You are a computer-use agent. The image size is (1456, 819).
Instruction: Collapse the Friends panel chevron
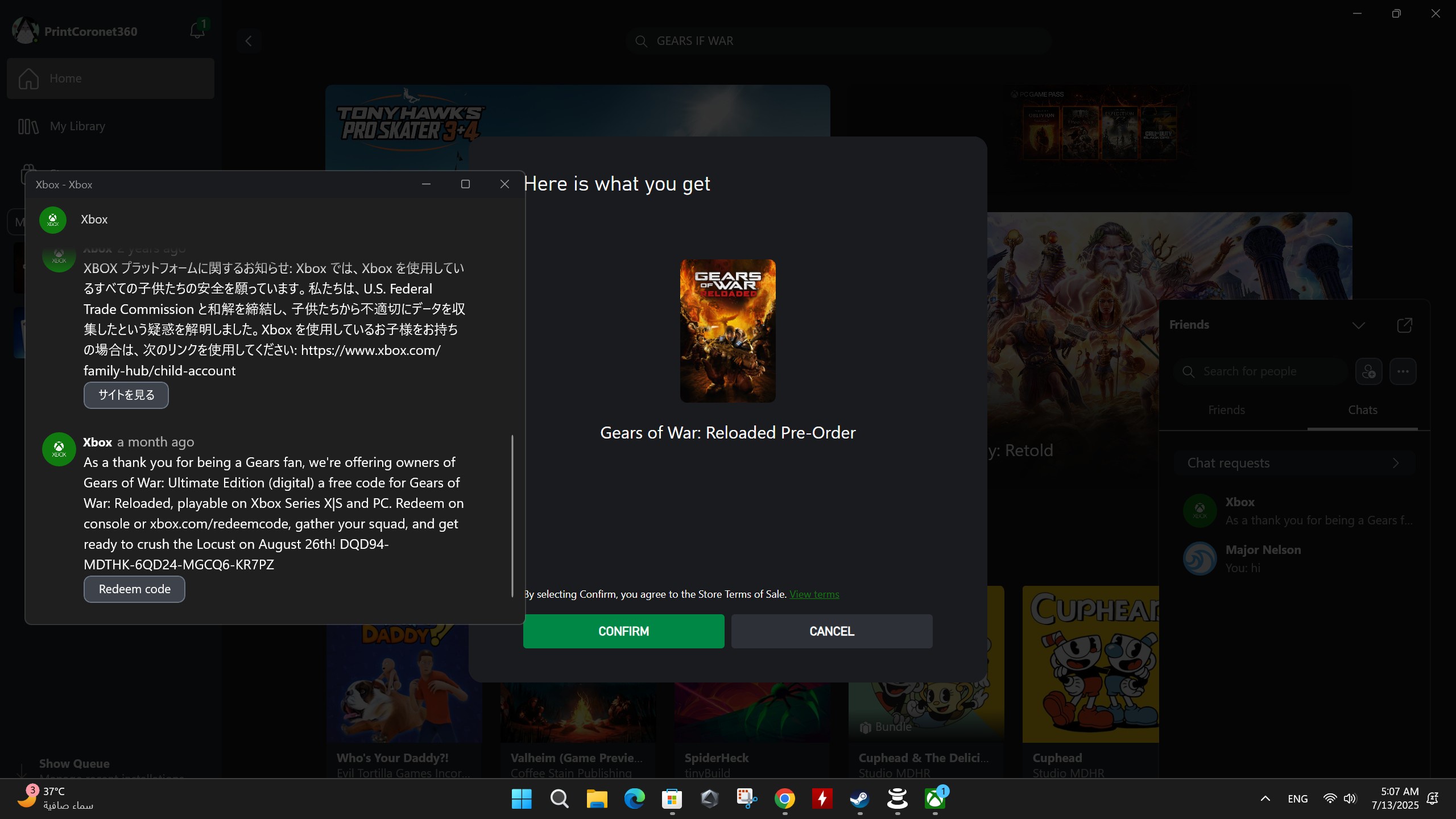tap(1359, 325)
